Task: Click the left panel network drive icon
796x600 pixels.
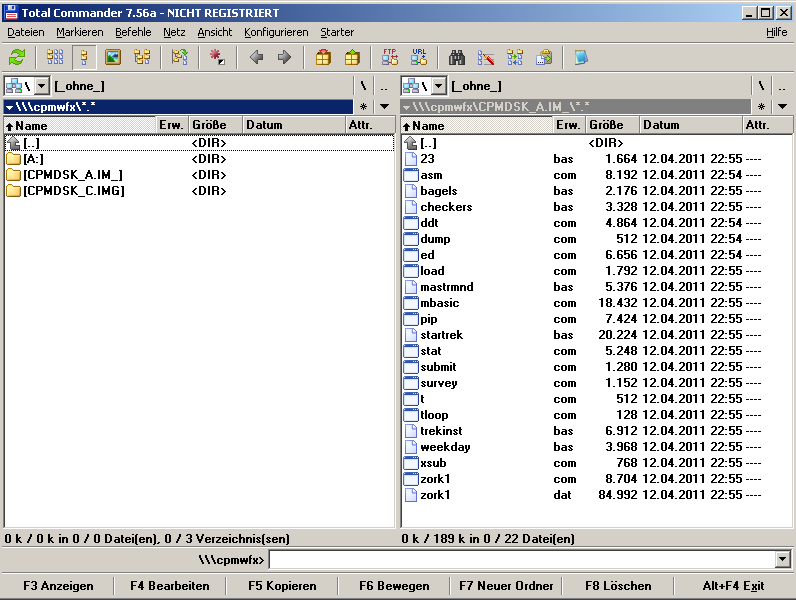Action: click(14, 86)
